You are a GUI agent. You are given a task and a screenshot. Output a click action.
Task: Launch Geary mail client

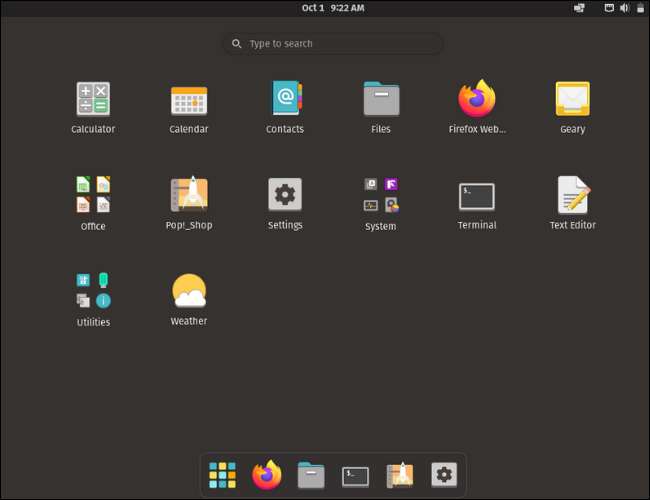[573, 100]
